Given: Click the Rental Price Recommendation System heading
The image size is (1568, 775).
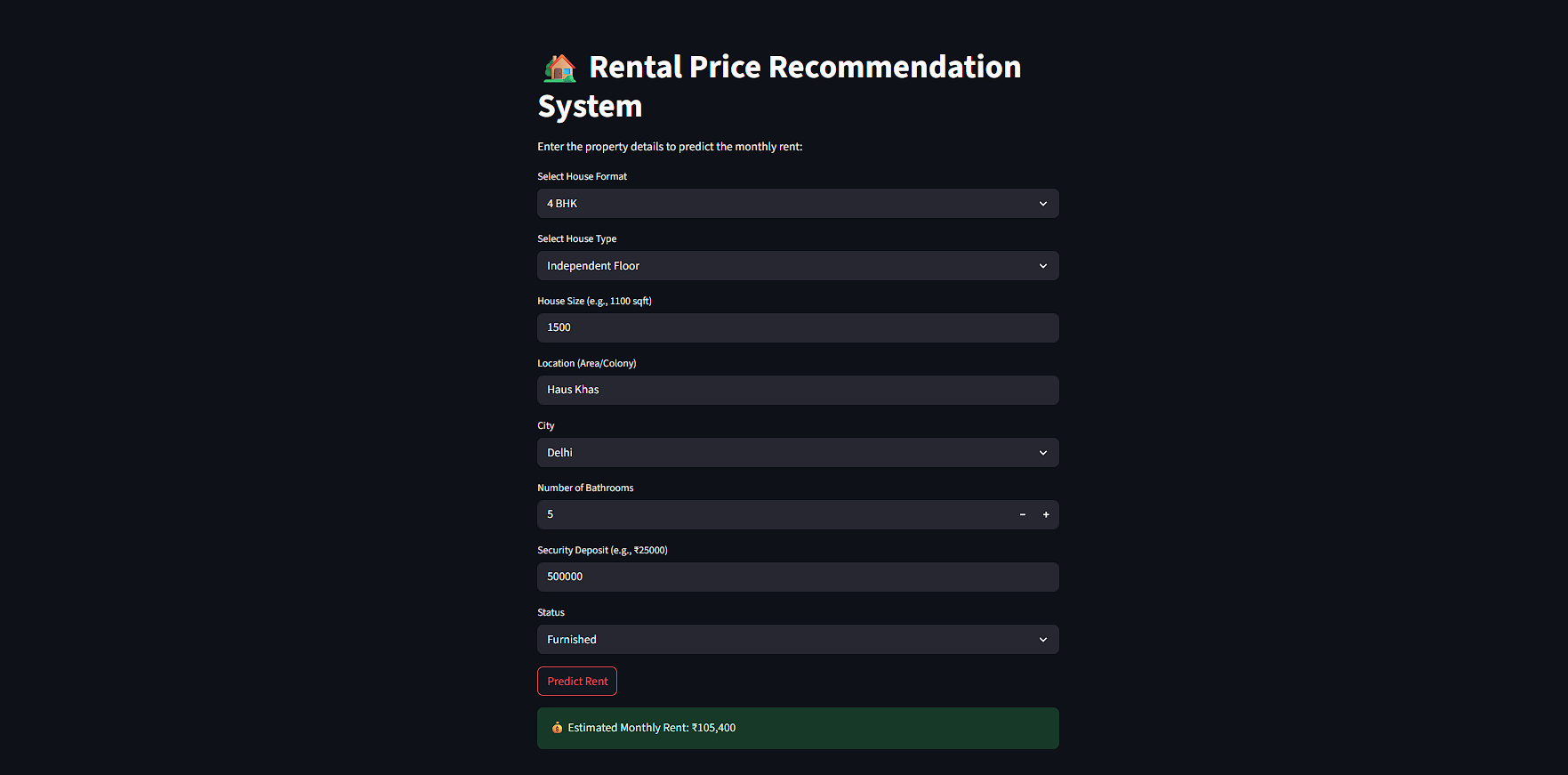Looking at the screenshot, I should pyautogui.click(x=780, y=86).
